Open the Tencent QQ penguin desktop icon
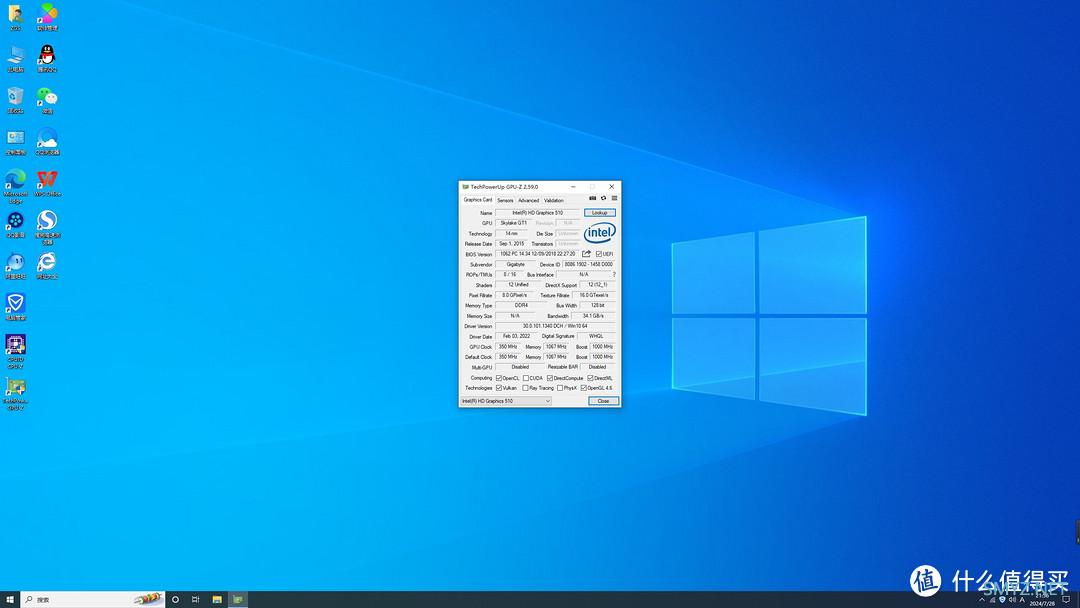The width and height of the screenshot is (1080, 608). [47, 58]
